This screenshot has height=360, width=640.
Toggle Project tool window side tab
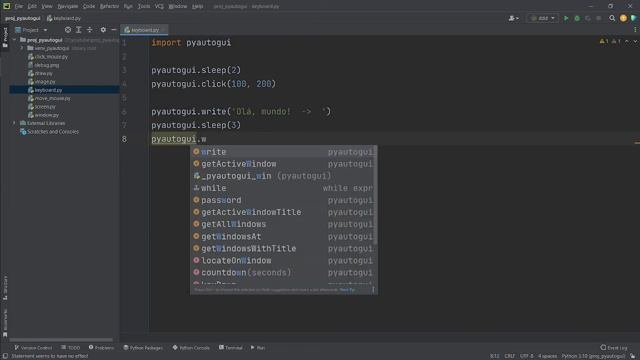tap(5, 38)
